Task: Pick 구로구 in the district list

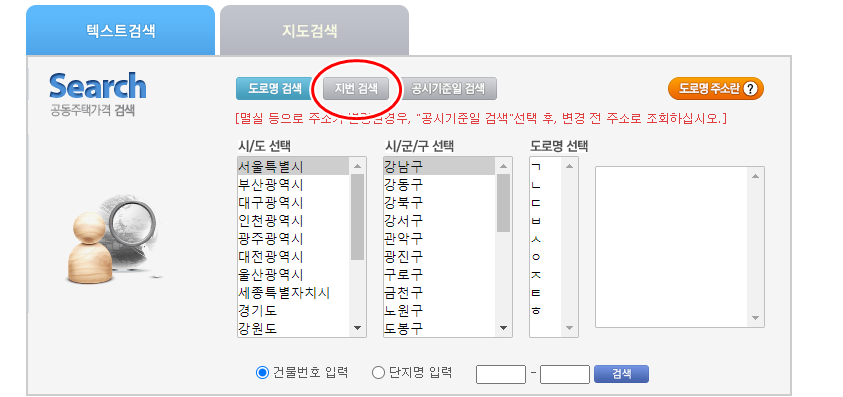Action: (440, 274)
